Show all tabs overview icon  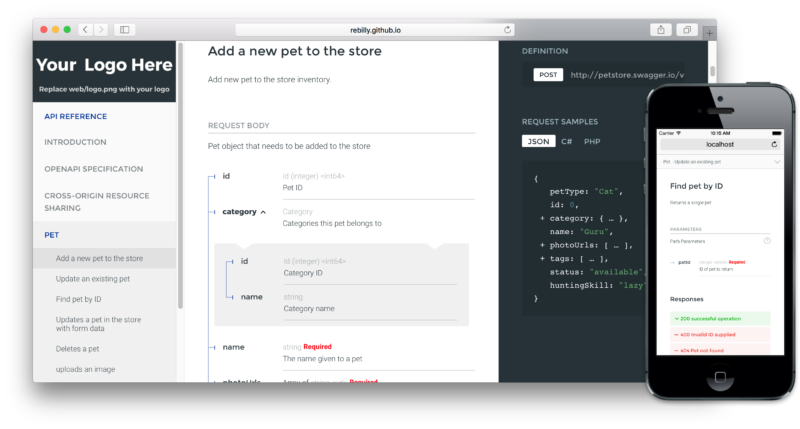click(688, 30)
